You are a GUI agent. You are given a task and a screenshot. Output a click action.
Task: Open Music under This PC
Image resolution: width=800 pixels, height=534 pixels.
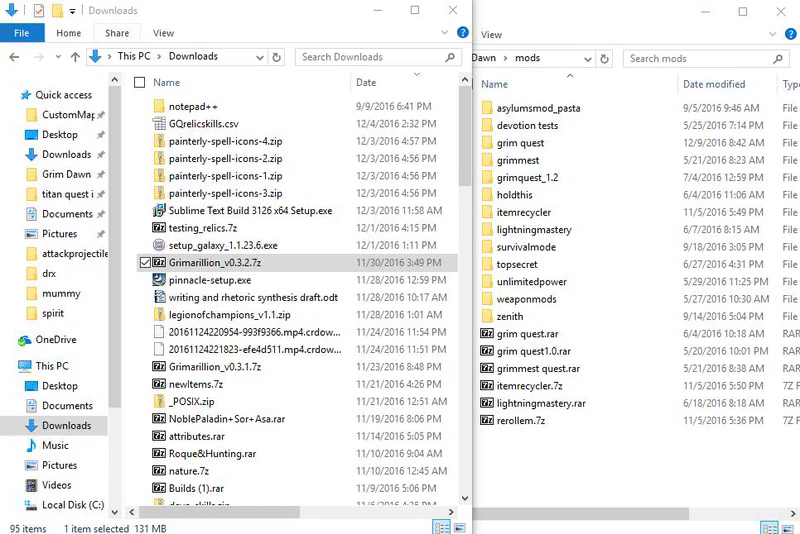pyautogui.click(x=47, y=445)
